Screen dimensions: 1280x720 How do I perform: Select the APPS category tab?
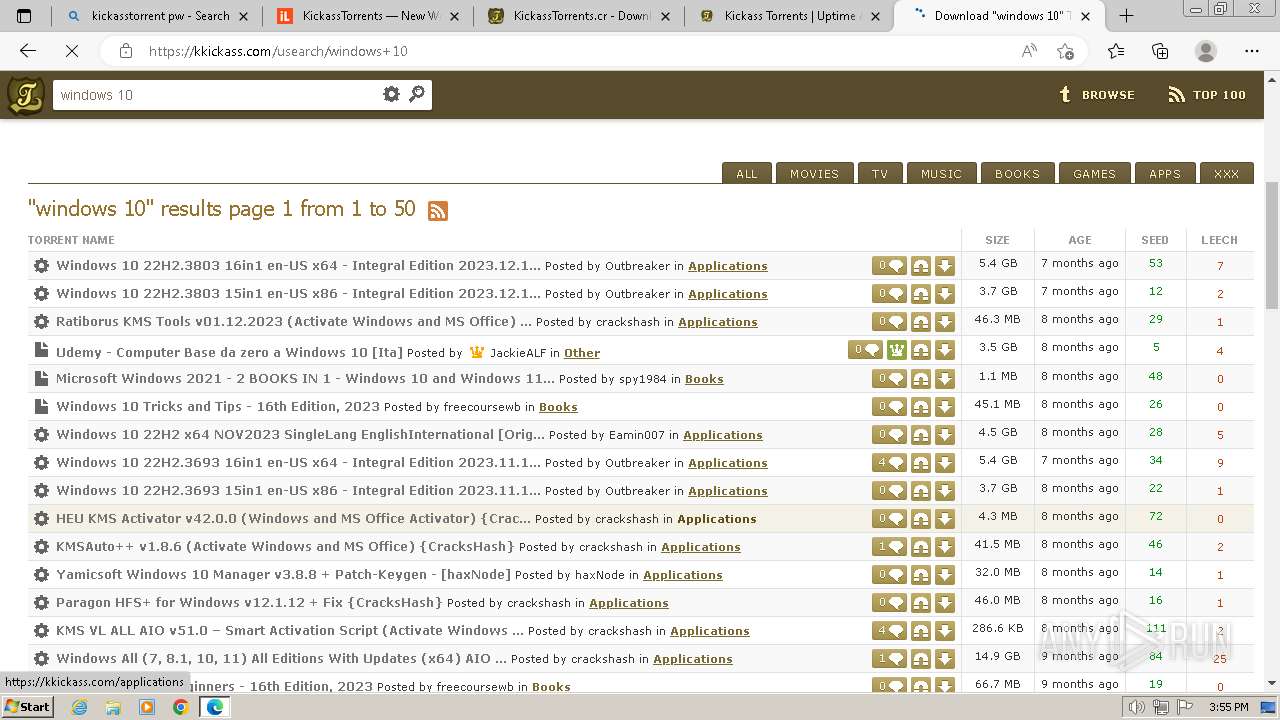(x=1165, y=173)
